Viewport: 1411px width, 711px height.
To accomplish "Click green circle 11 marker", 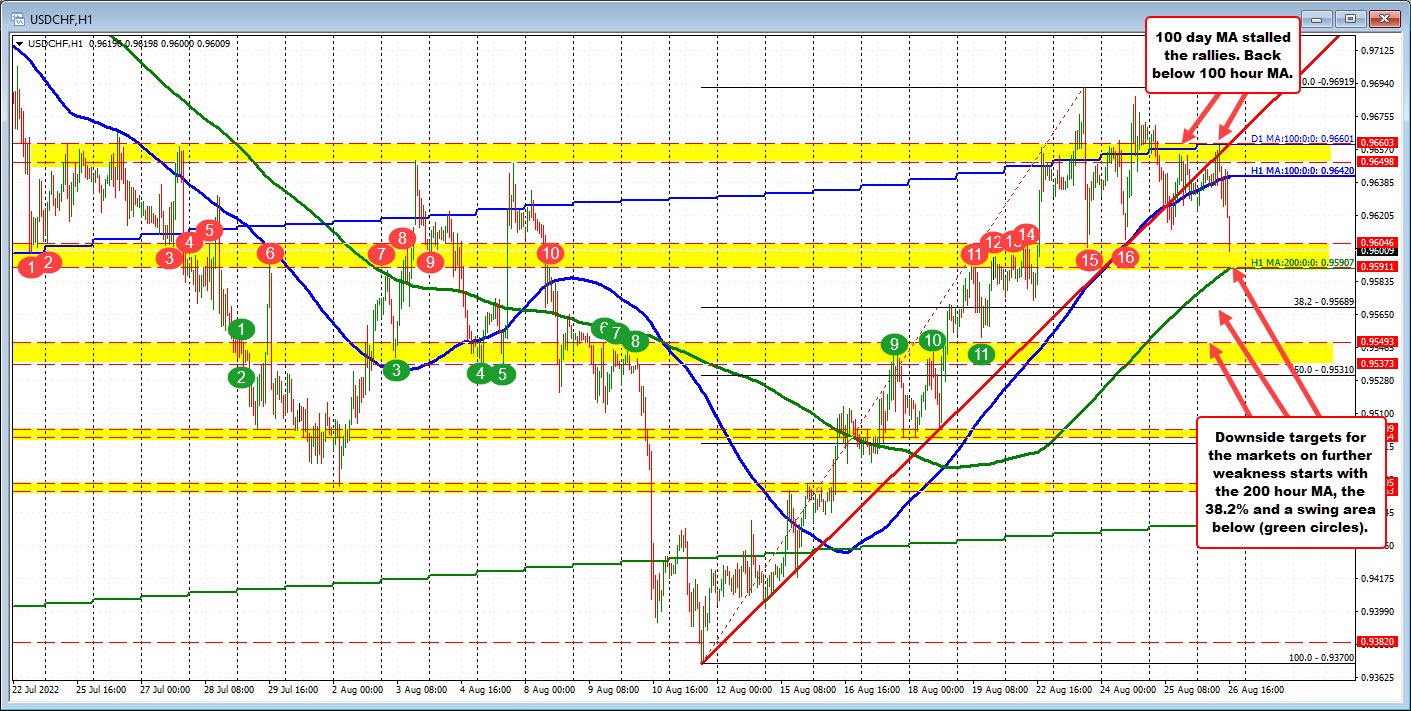I will click(979, 354).
